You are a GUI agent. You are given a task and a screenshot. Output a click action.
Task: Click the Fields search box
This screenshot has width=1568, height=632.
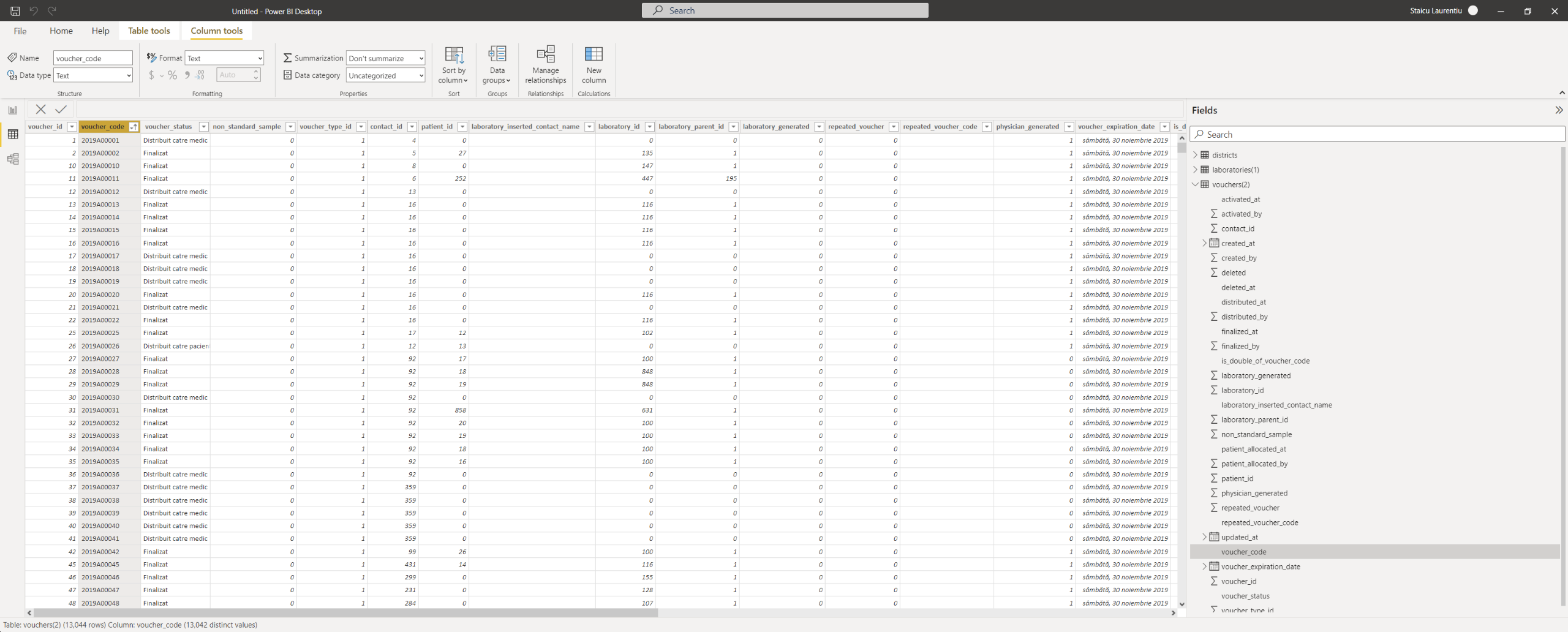(1377, 134)
